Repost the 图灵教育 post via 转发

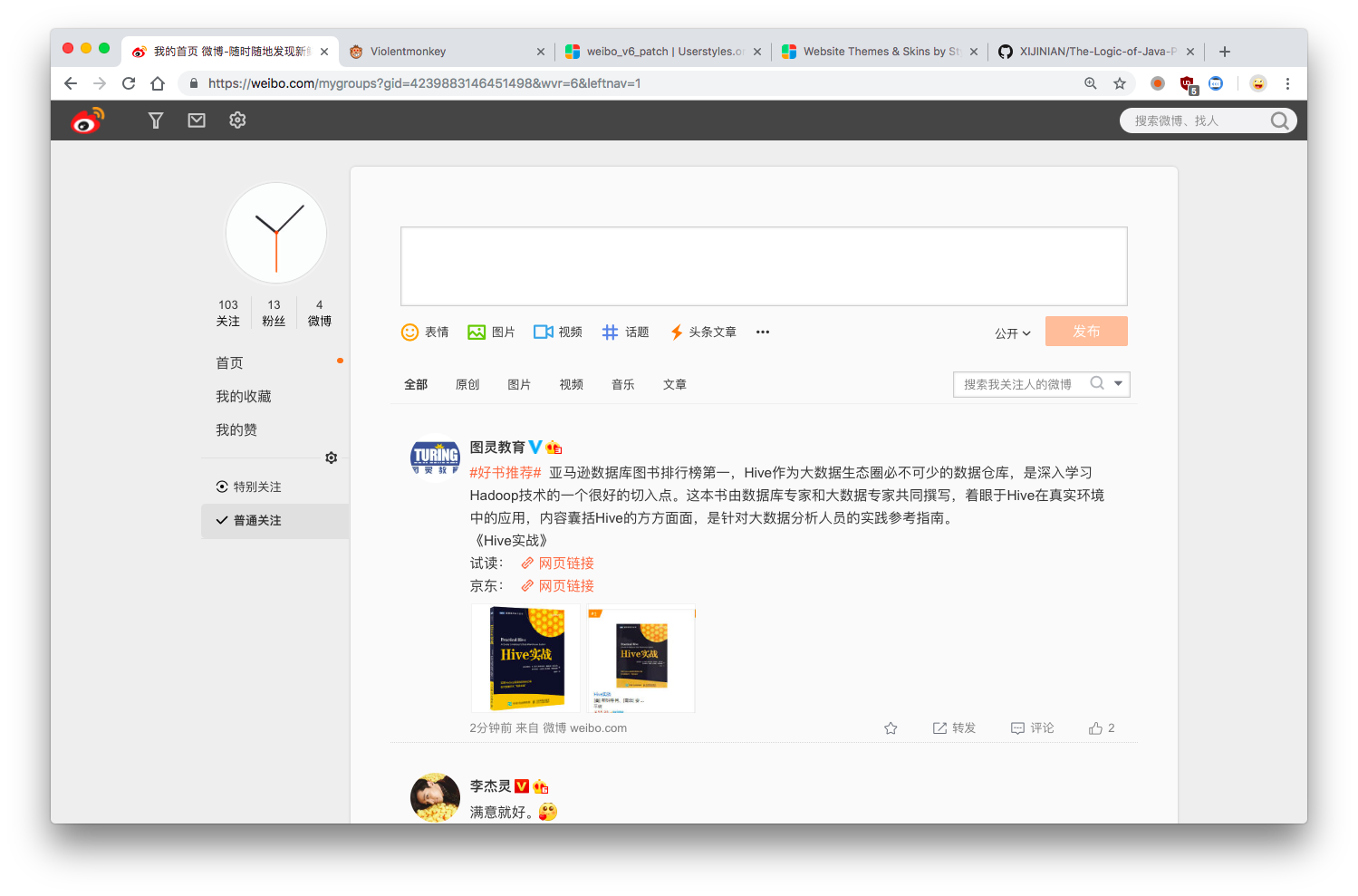pos(954,728)
